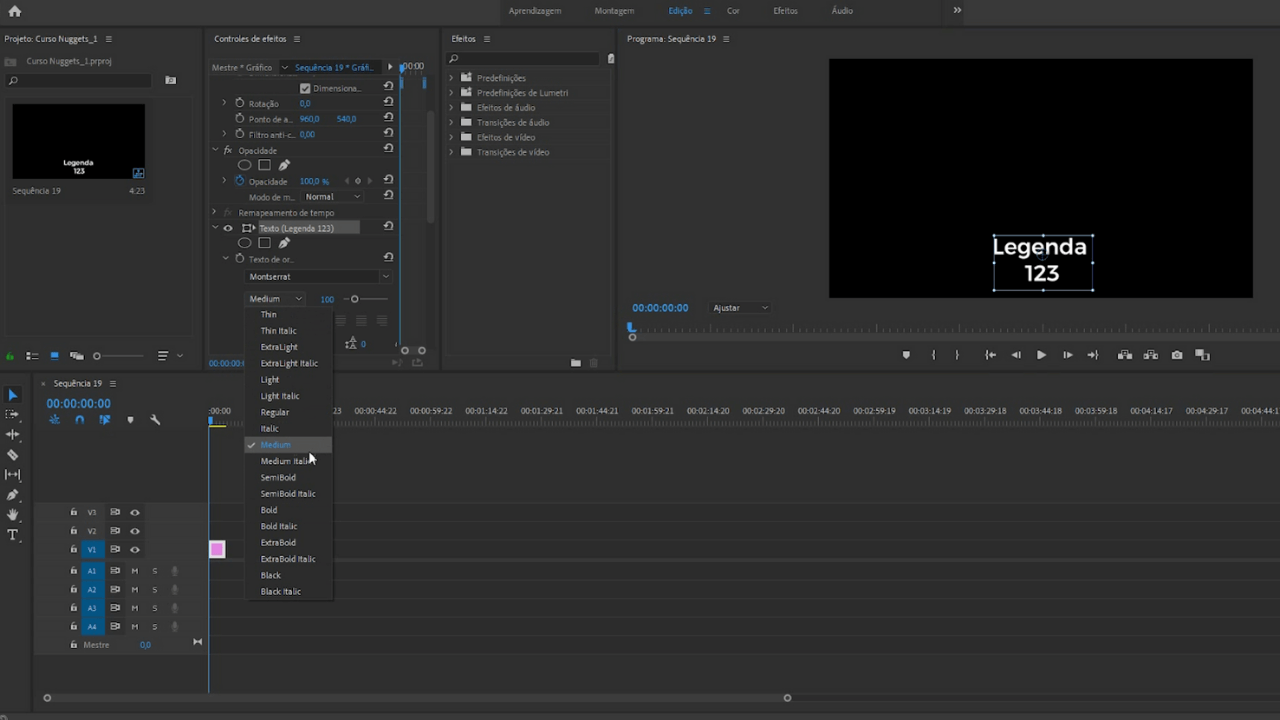
Task: Hide video track V1 output
Action: pyautogui.click(x=135, y=549)
